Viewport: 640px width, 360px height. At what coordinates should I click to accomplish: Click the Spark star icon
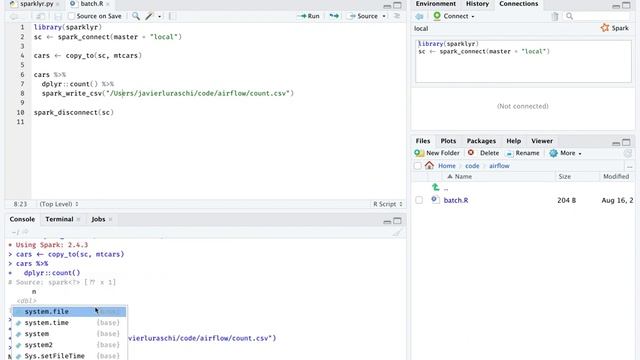pos(605,28)
